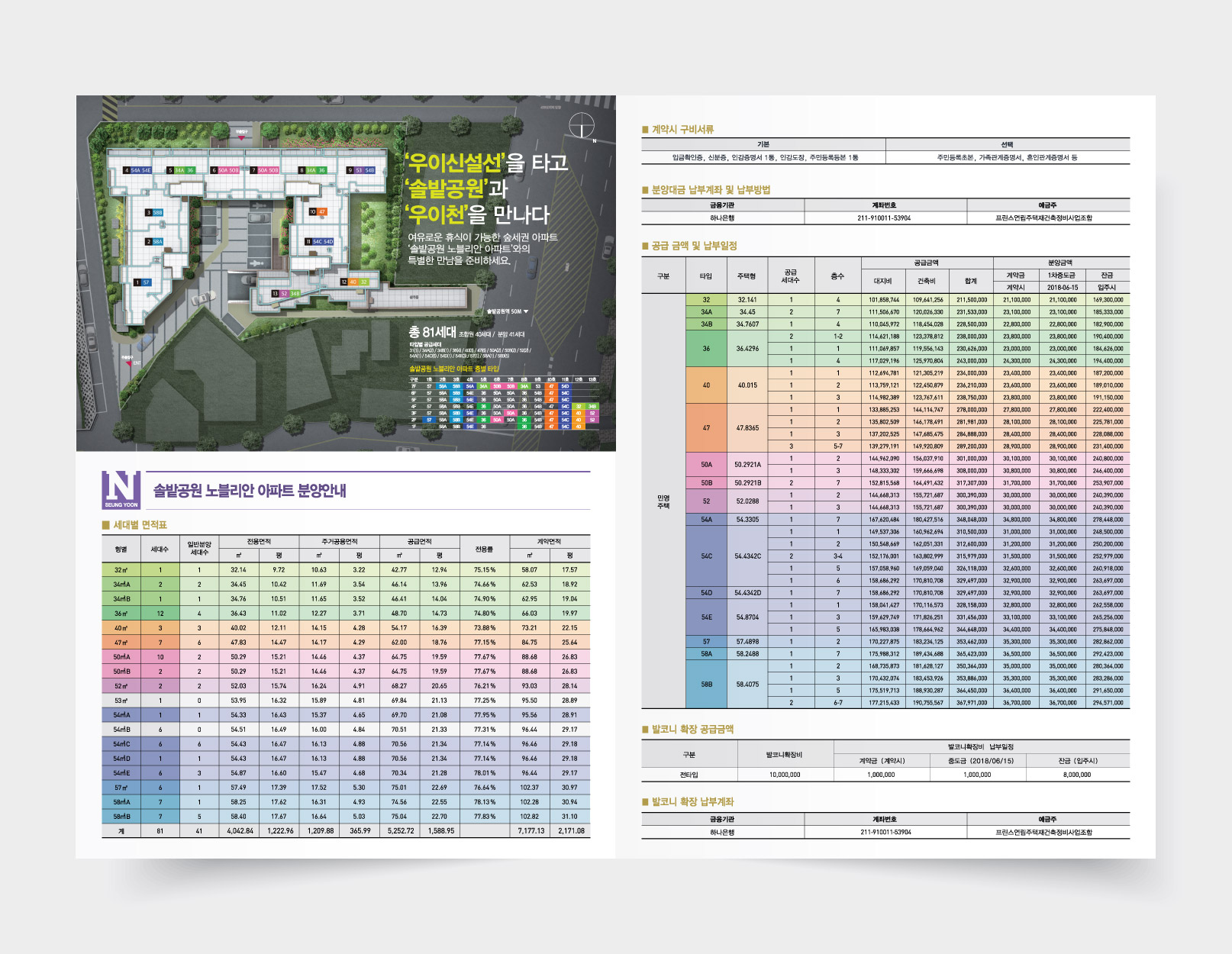The height and width of the screenshot is (954, 1232).
Task: Click the total '2,171.08' cell
Action: click(571, 831)
